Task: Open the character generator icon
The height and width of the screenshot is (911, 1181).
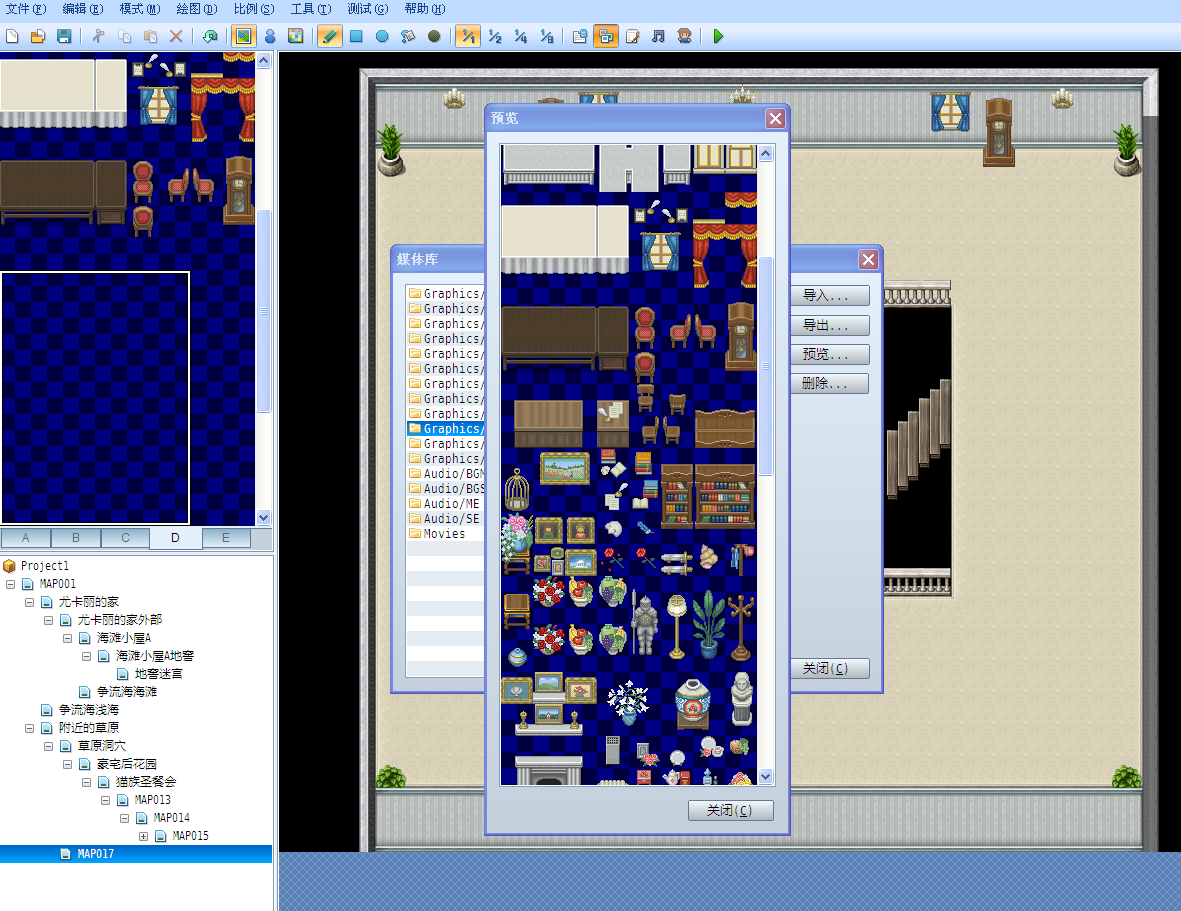Action: [x=684, y=36]
